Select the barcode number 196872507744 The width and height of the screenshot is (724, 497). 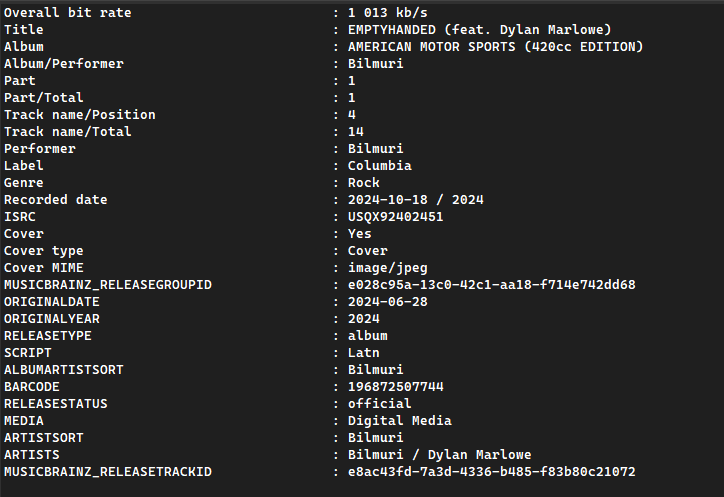(395, 387)
